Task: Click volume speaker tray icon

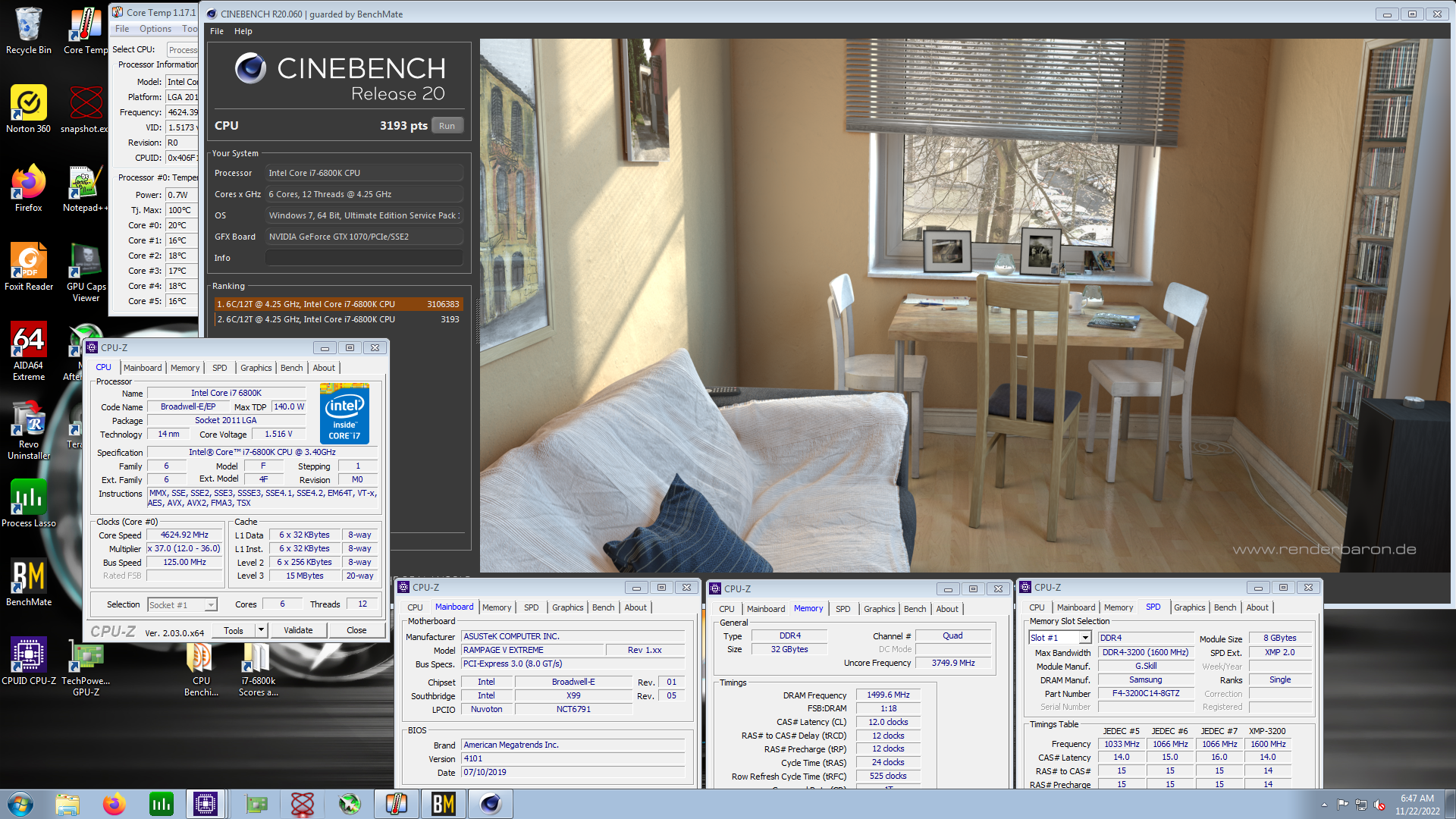Action: pos(1379,805)
